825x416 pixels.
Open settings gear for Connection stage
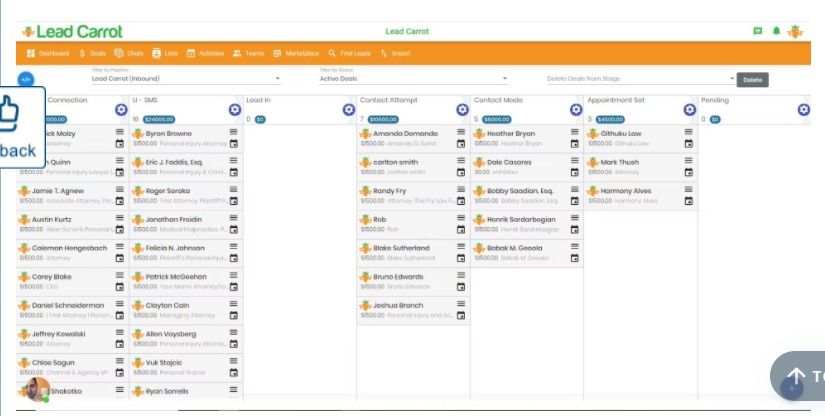tap(121, 109)
